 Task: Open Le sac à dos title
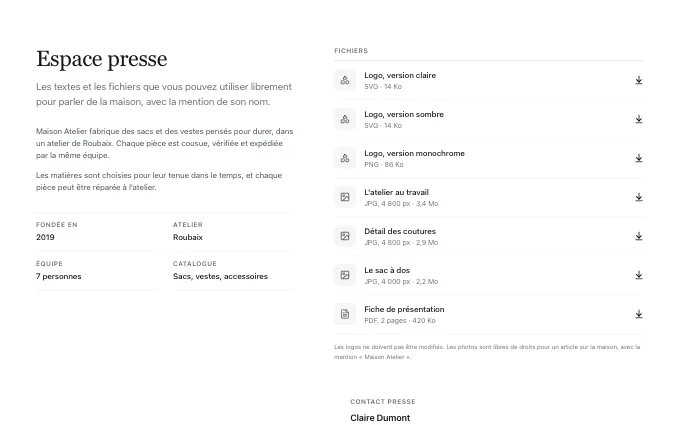(x=387, y=271)
